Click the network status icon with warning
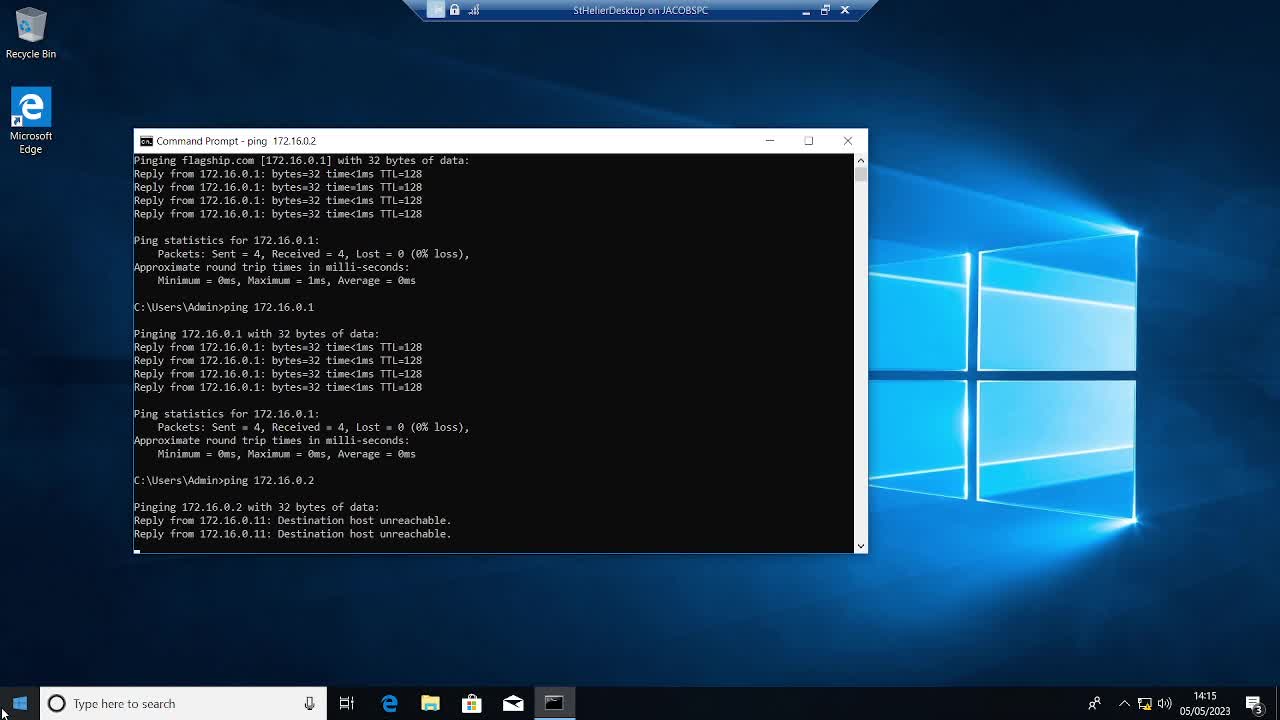Screen dimensions: 1280x720 pos(1145,704)
